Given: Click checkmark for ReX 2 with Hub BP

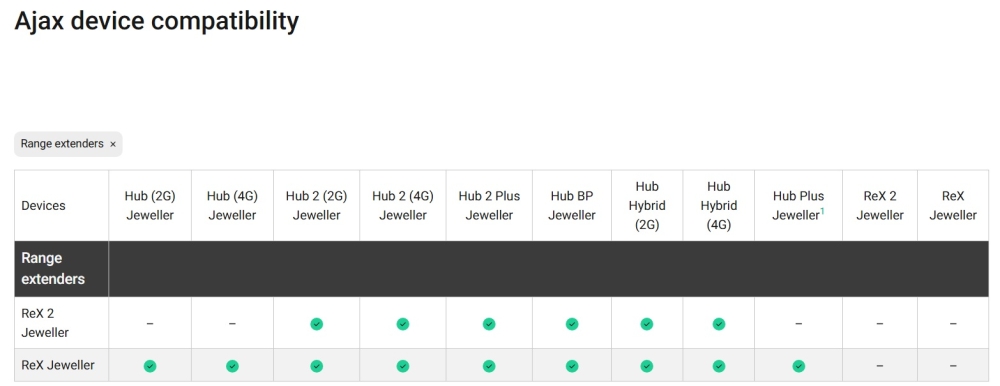Looking at the screenshot, I should click(572, 324).
